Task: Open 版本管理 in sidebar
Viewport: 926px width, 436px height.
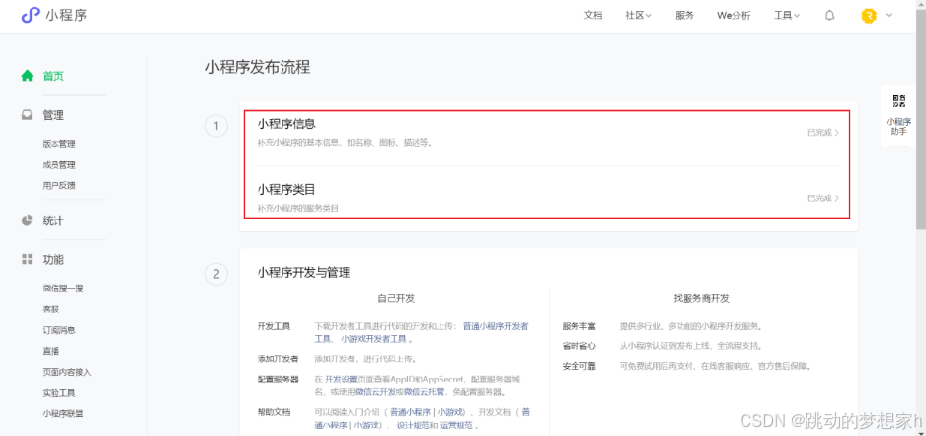Action: coord(59,144)
